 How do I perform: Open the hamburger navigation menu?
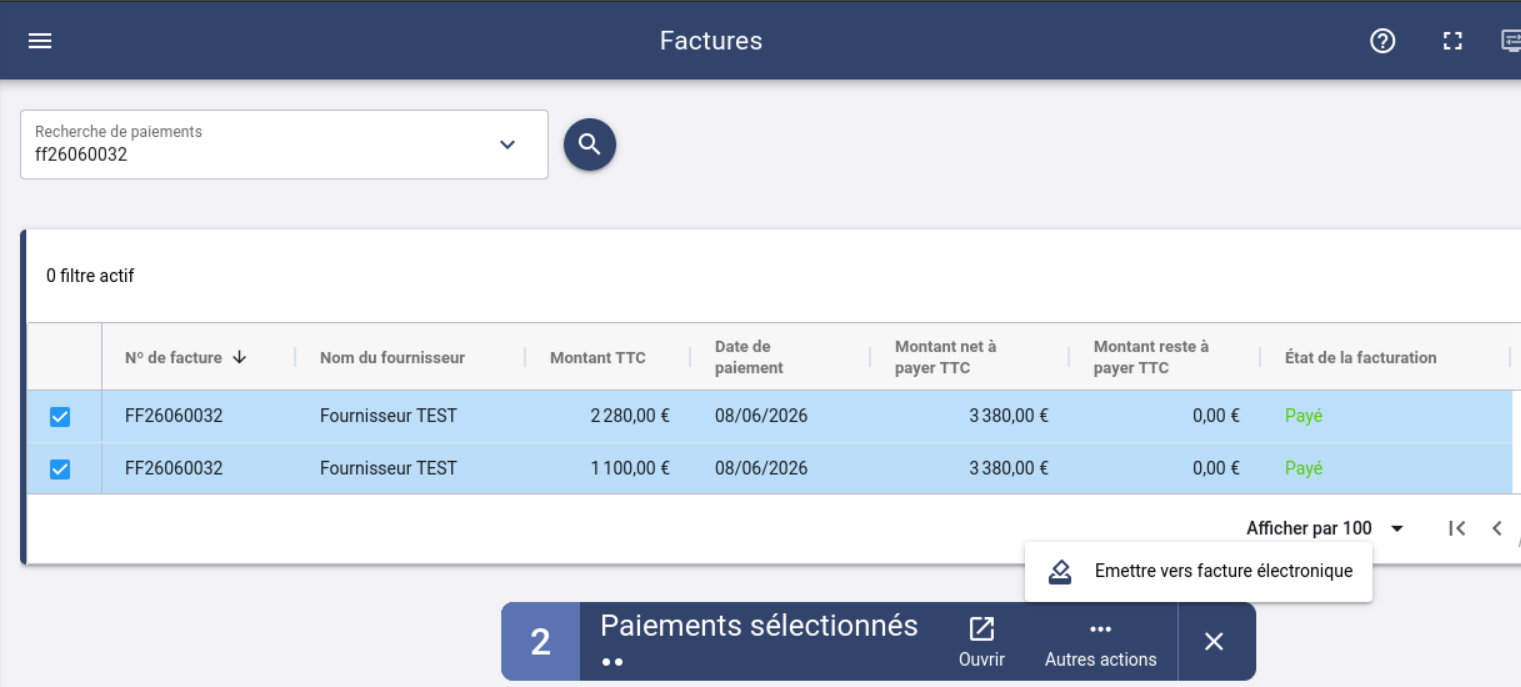click(x=40, y=41)
